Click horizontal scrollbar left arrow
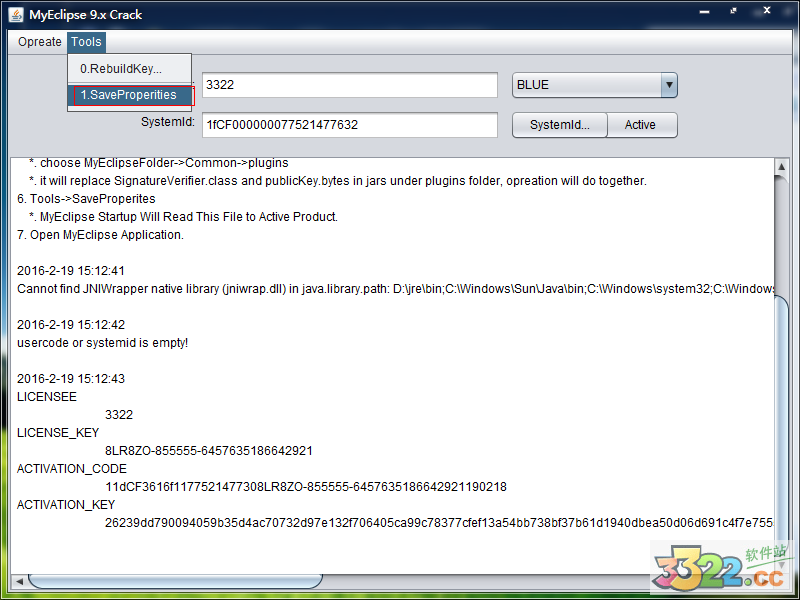800x600 pixels. pos(19,581)
